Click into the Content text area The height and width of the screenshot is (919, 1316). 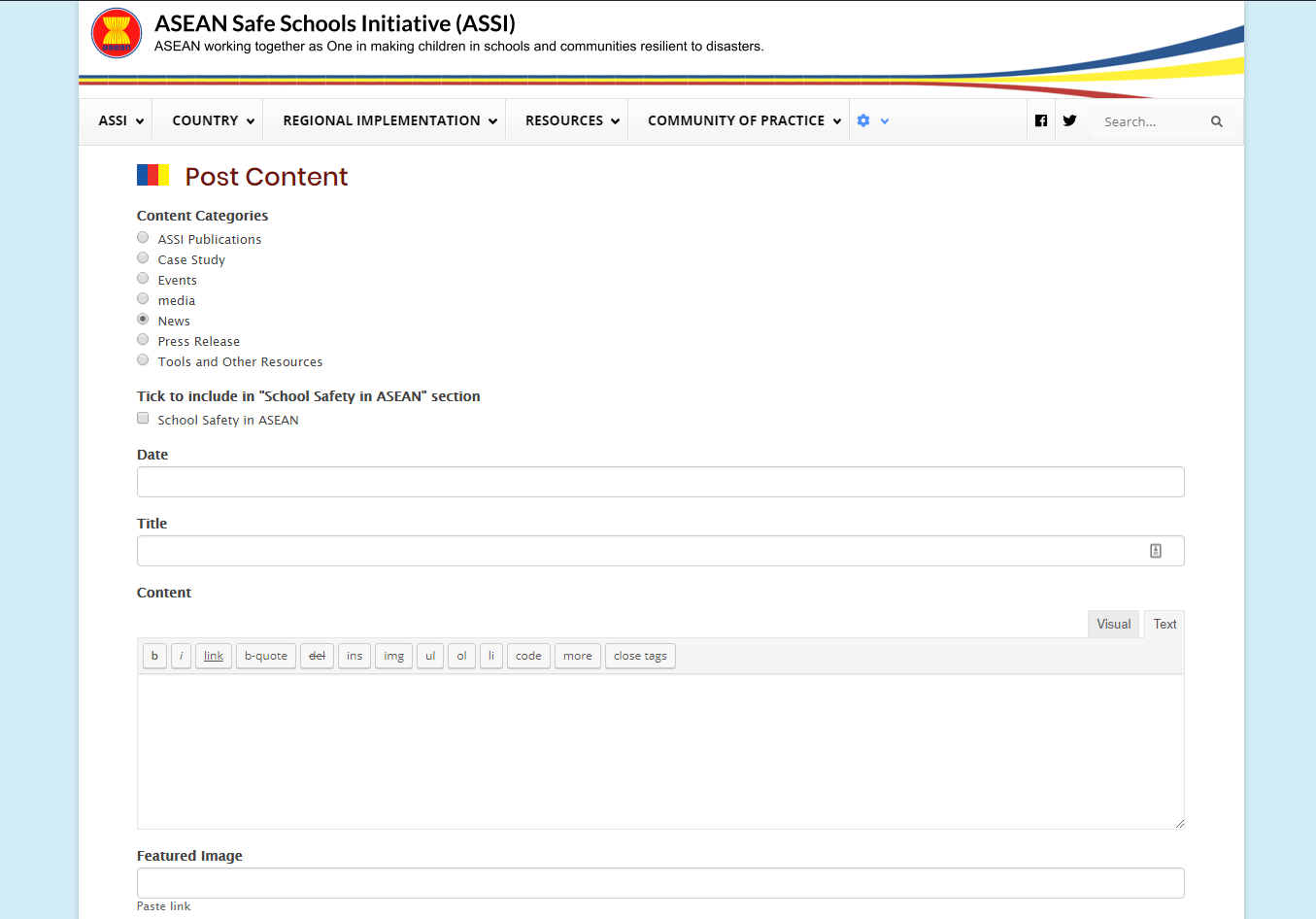[x=660, y=752]
